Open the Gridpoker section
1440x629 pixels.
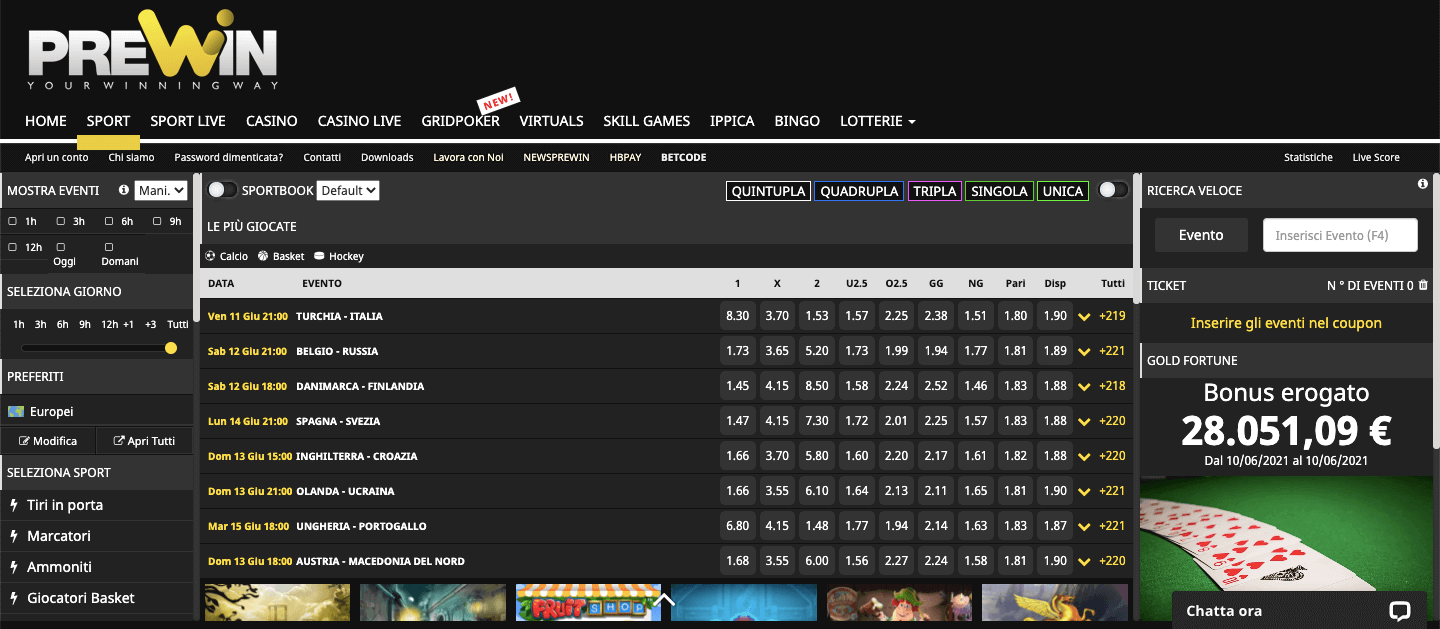click(x=460, y=121)
